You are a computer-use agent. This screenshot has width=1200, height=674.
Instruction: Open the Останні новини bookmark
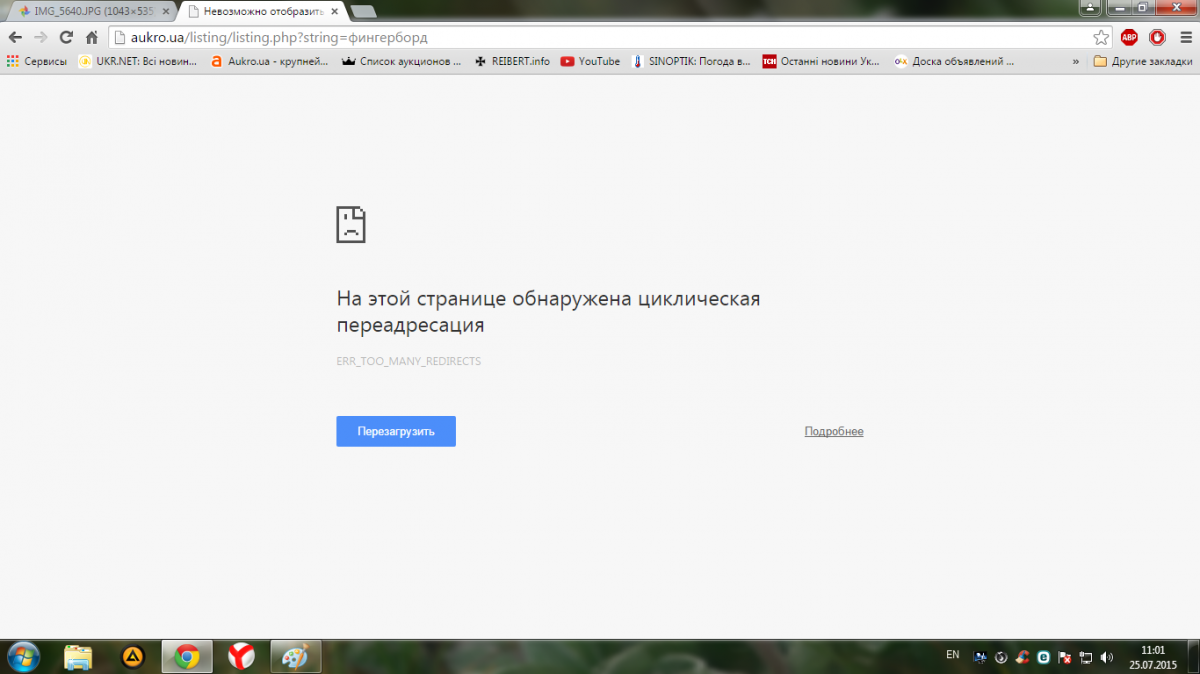pyautogui.click(x=822, y=61)
